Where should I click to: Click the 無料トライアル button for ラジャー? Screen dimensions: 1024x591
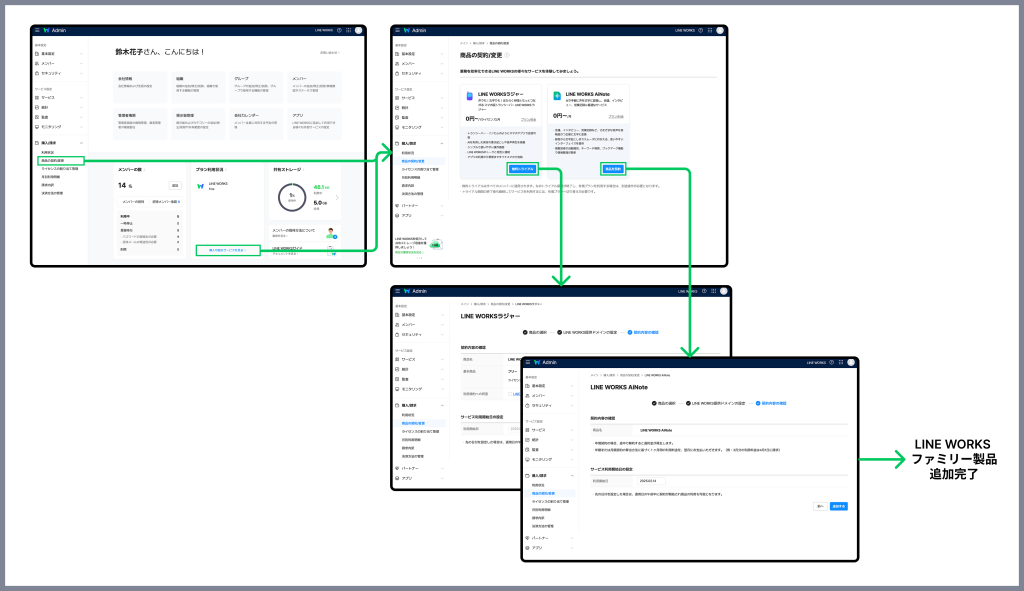coord(522,169)
